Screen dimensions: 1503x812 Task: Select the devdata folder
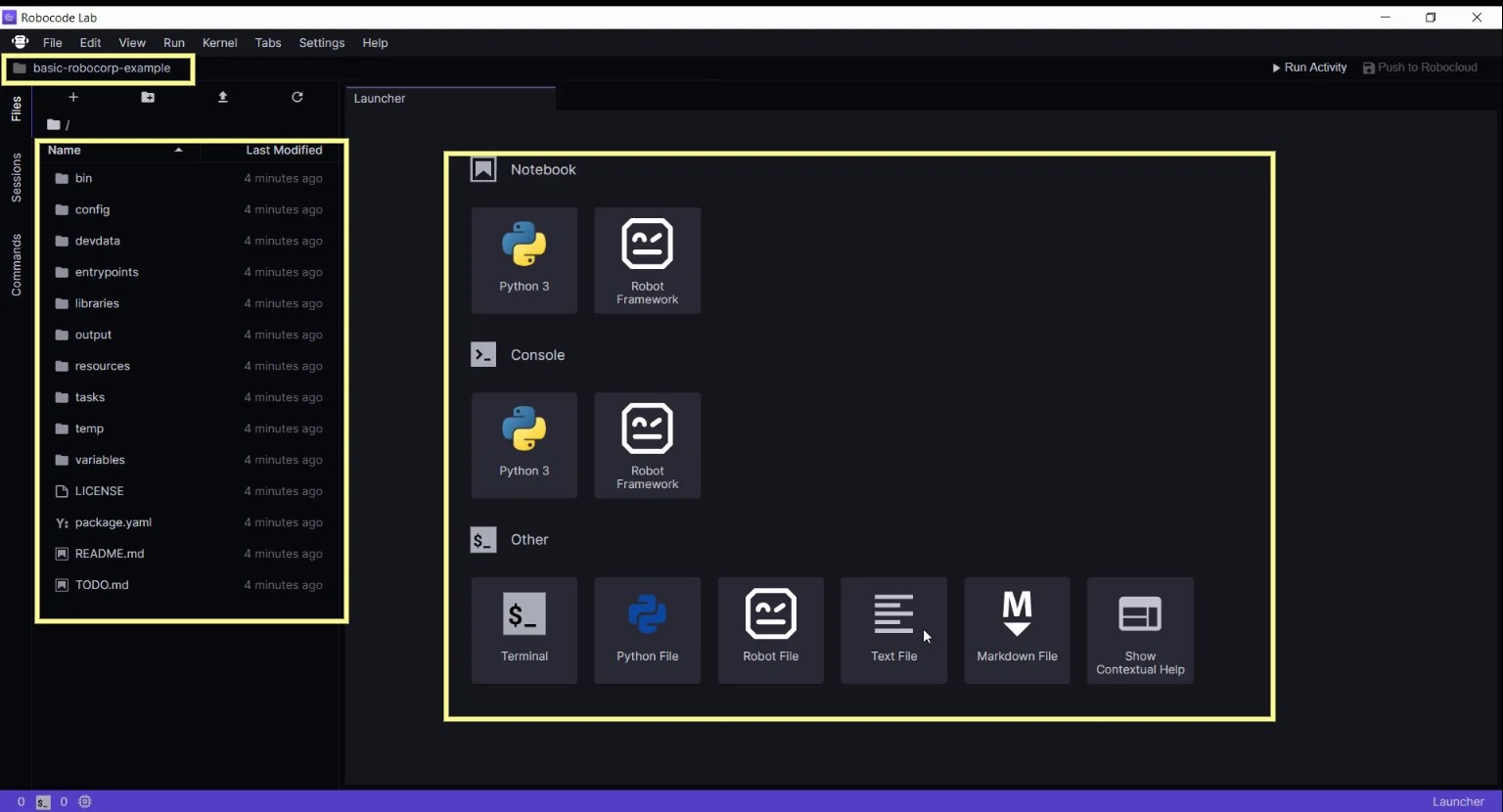[191, 241]
